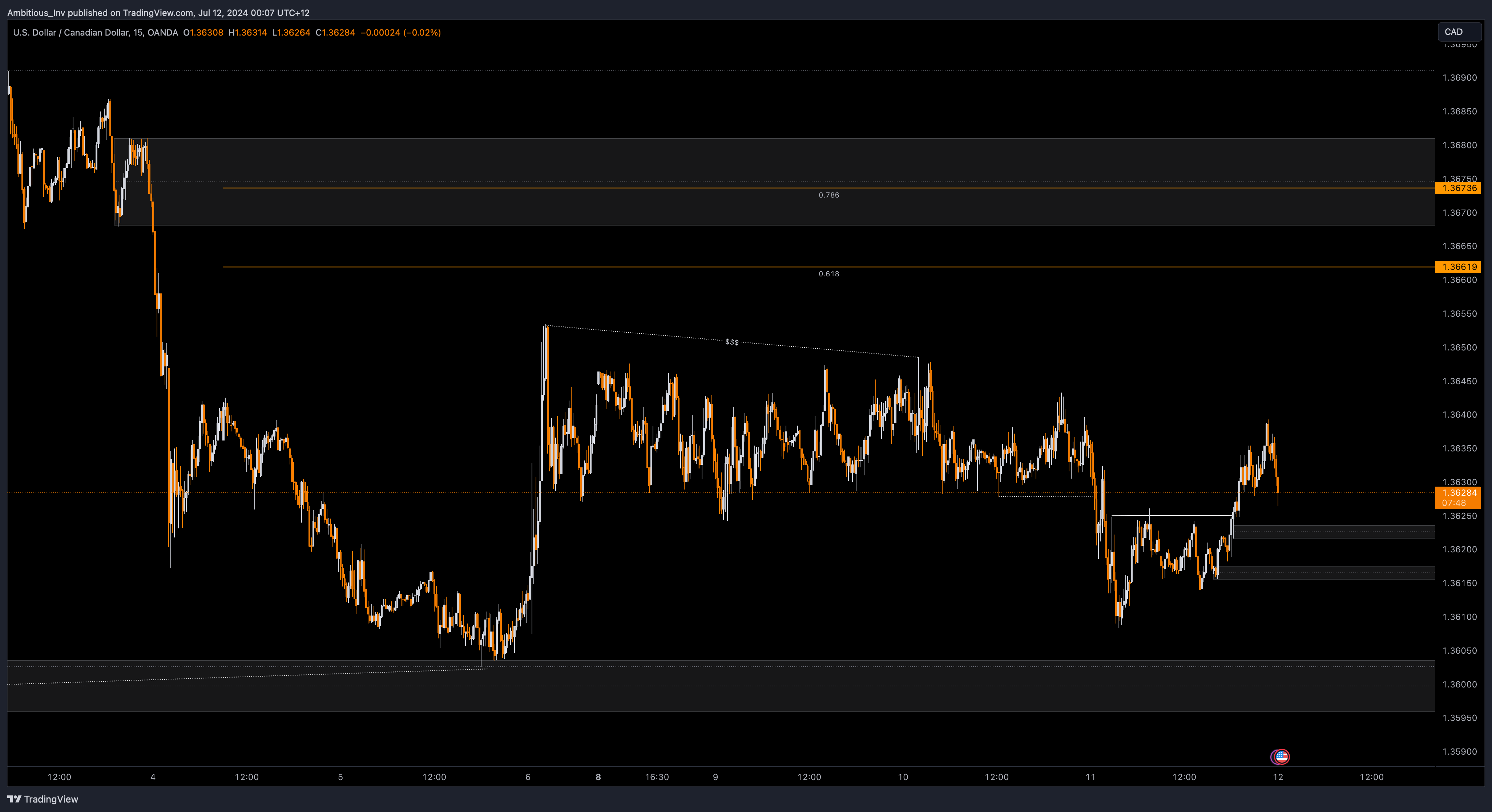Image resolution: width=1492 pixels, height=812 pixels.
Task: Click the date 5 on the time axis
Action: tap(340, 777)
